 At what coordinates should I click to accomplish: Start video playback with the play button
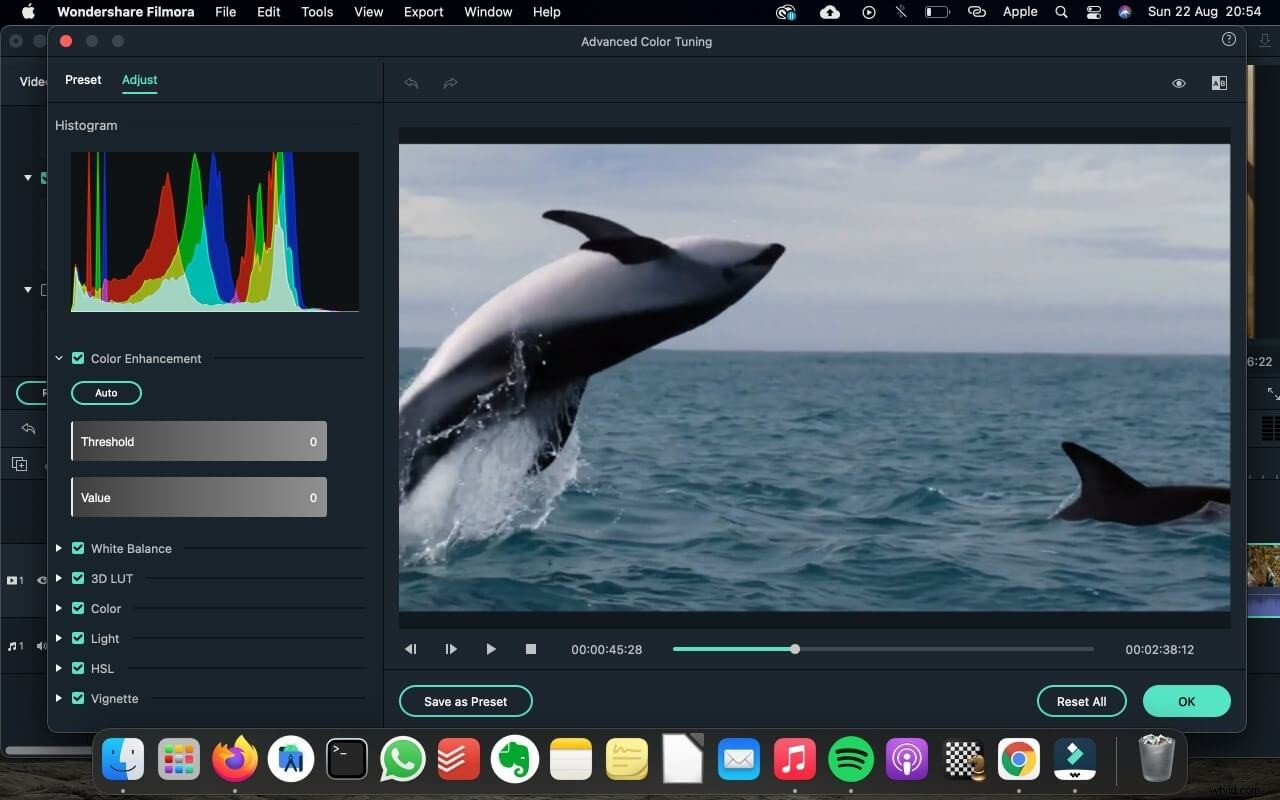tap(491, 649)
